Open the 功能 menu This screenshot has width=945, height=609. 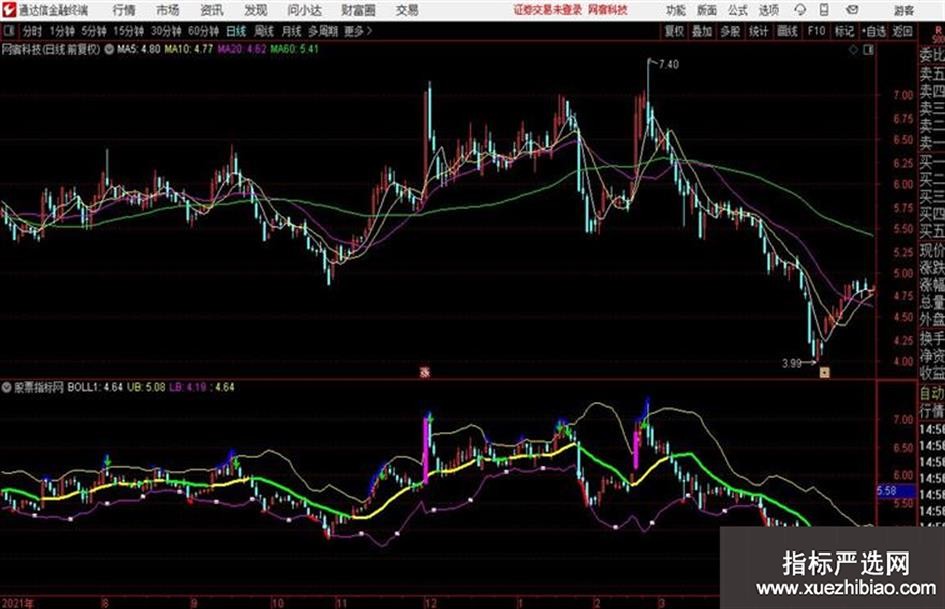[x=676, y=10]
